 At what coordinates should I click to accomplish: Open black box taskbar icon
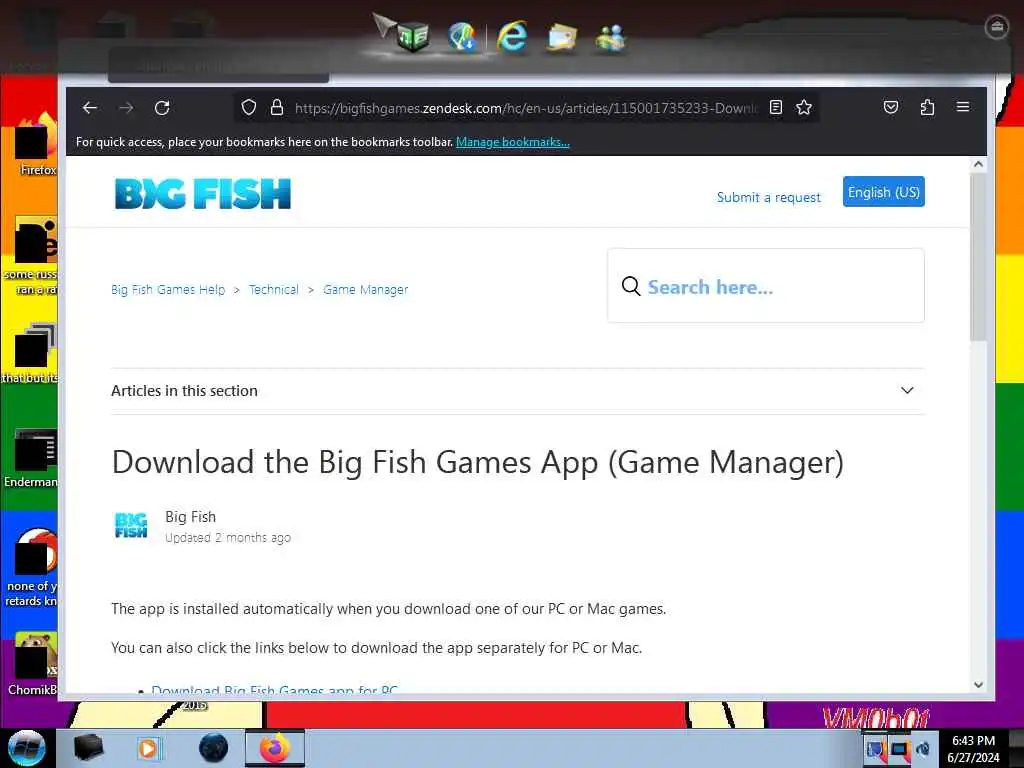88,748
